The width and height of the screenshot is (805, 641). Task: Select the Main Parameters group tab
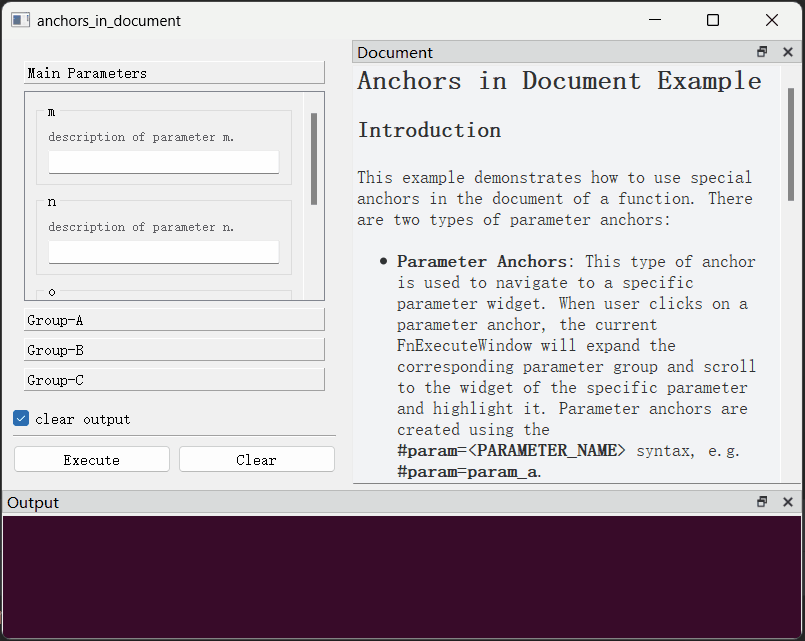174,73
